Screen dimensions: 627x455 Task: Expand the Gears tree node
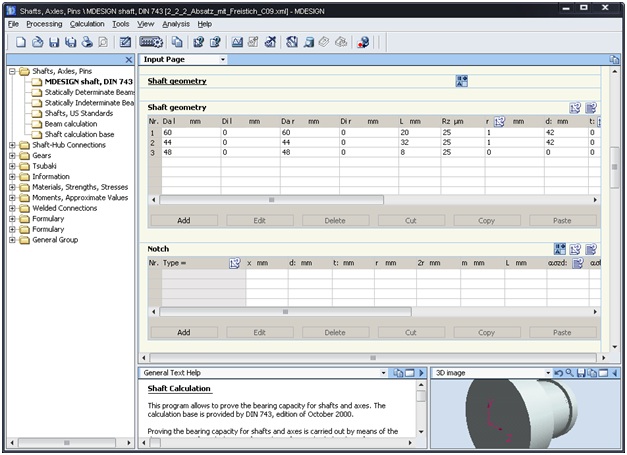pyautogui.click(x=12, y=156)
